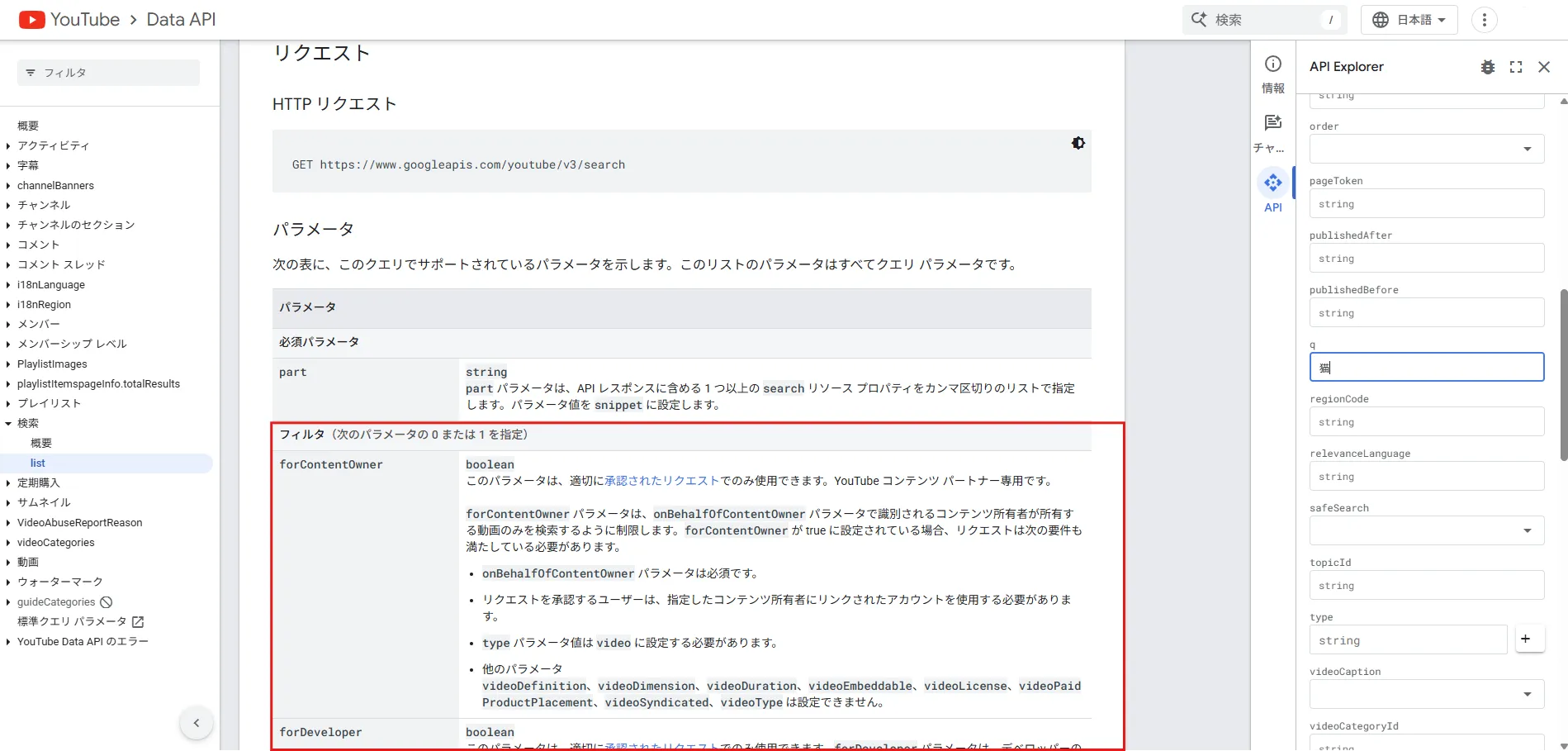
Task: Select 概要 under 検索 section
Action: (x=41, y=443)
